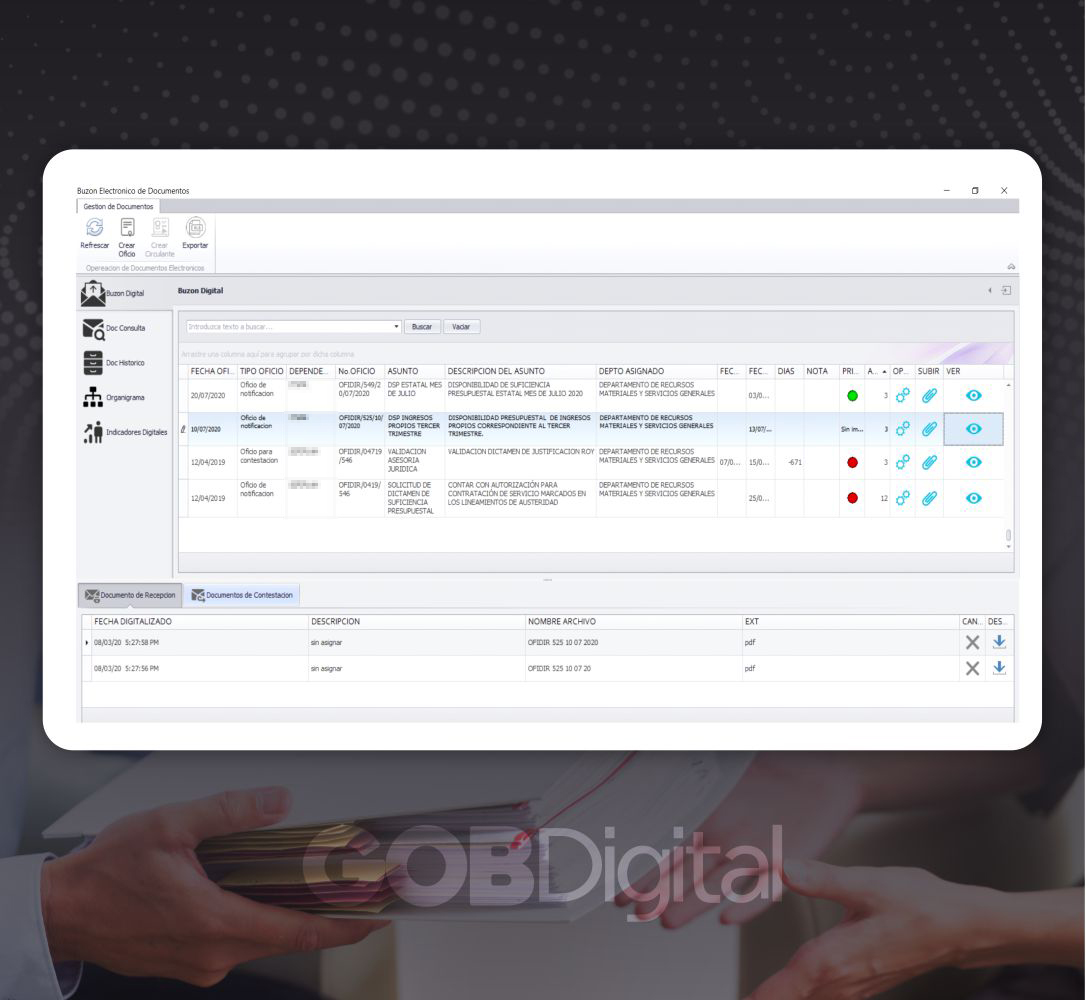
Task: Open the Organigrama sidebar section
Action: [115, 397]
